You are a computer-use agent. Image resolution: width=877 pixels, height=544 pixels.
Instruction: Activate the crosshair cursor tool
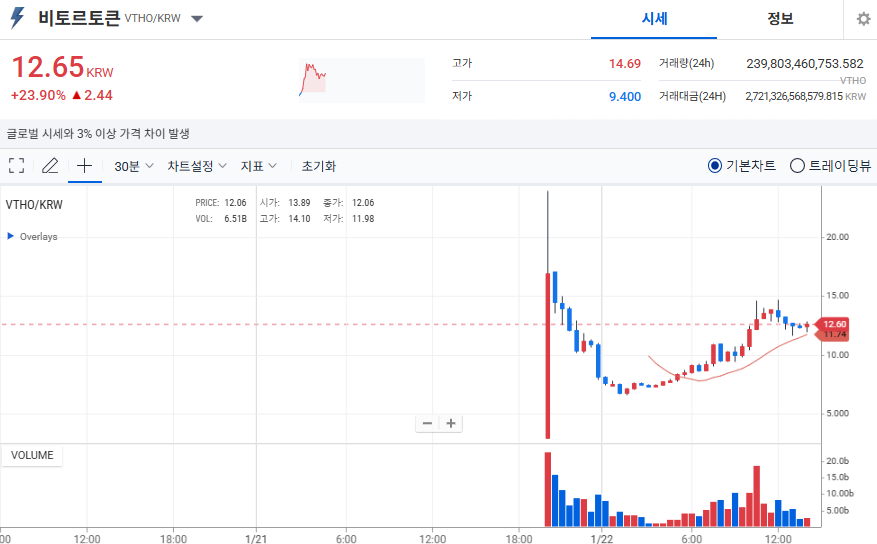[x=84, y=165]
